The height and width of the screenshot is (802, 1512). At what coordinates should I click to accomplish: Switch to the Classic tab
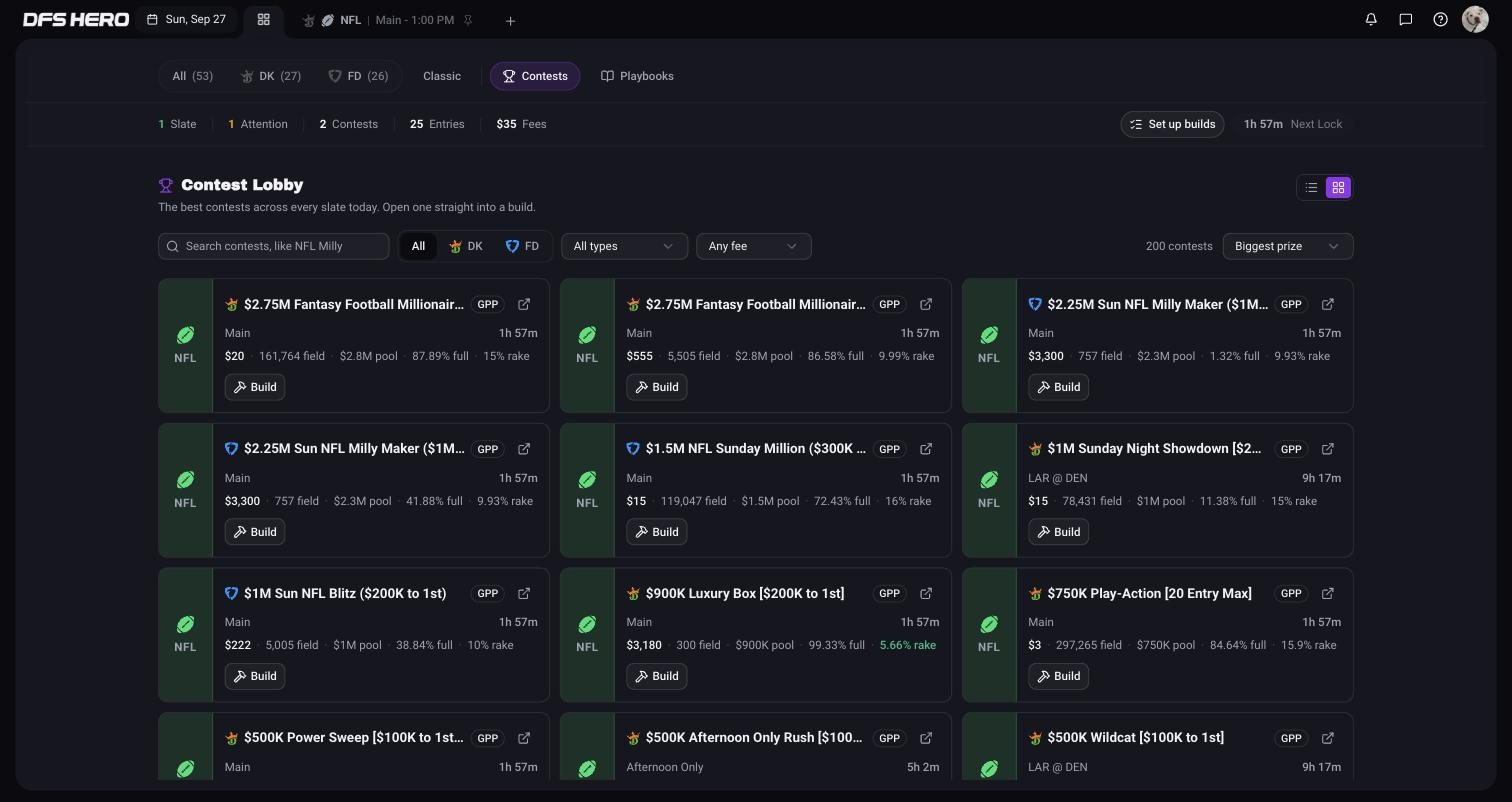[x=442, y=76]
